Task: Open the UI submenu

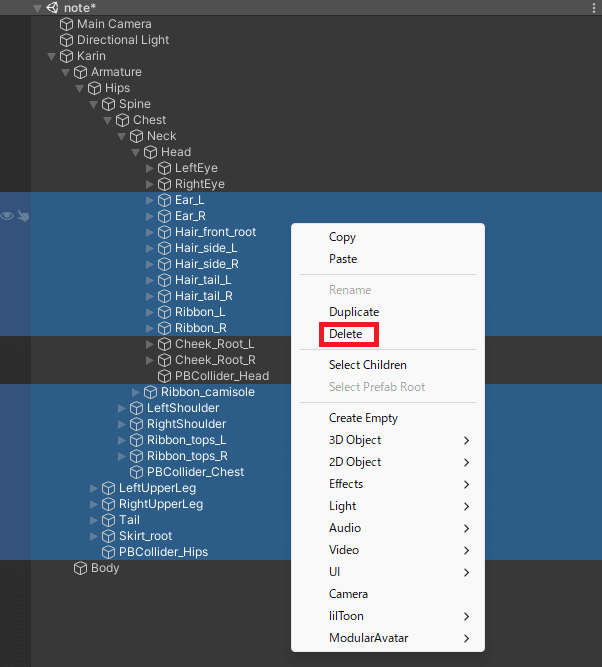Action: tap(388, 572)
